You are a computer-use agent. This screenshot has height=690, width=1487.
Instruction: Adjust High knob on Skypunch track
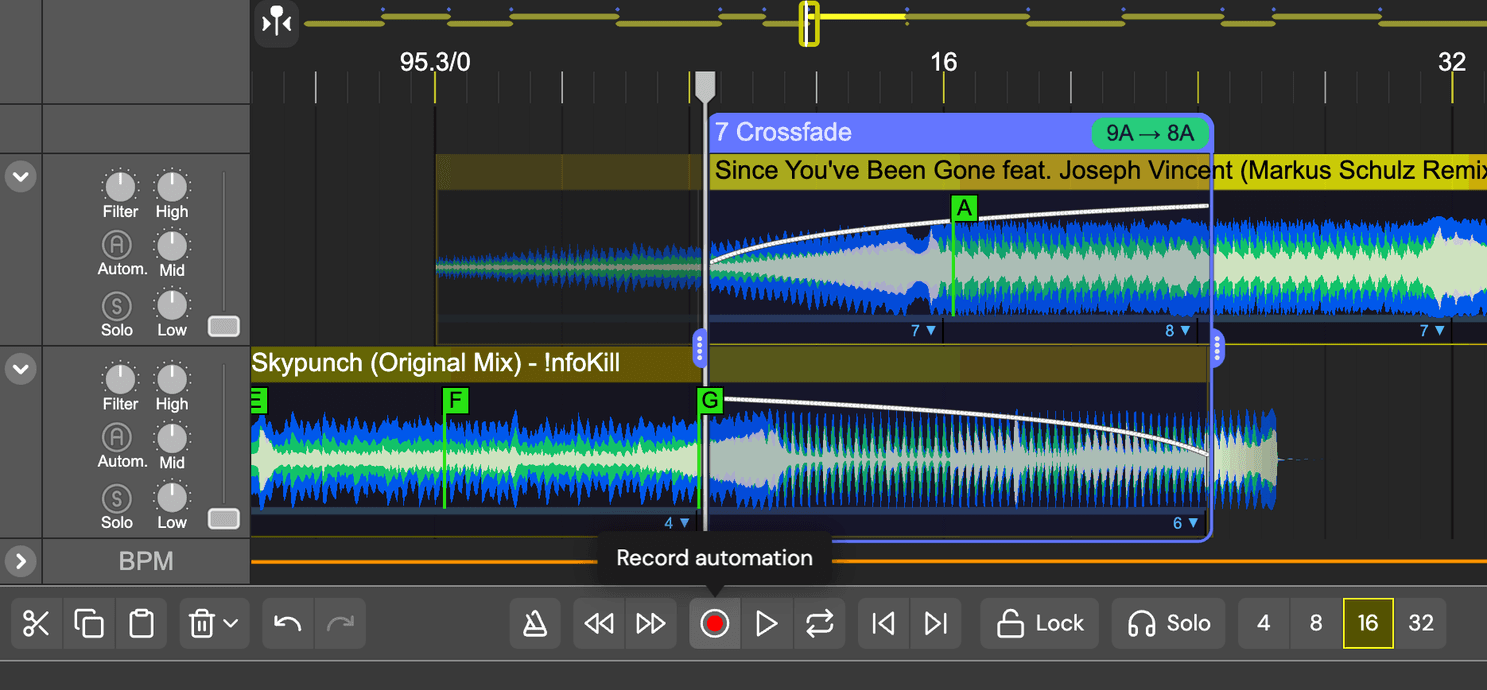point(172,378)
